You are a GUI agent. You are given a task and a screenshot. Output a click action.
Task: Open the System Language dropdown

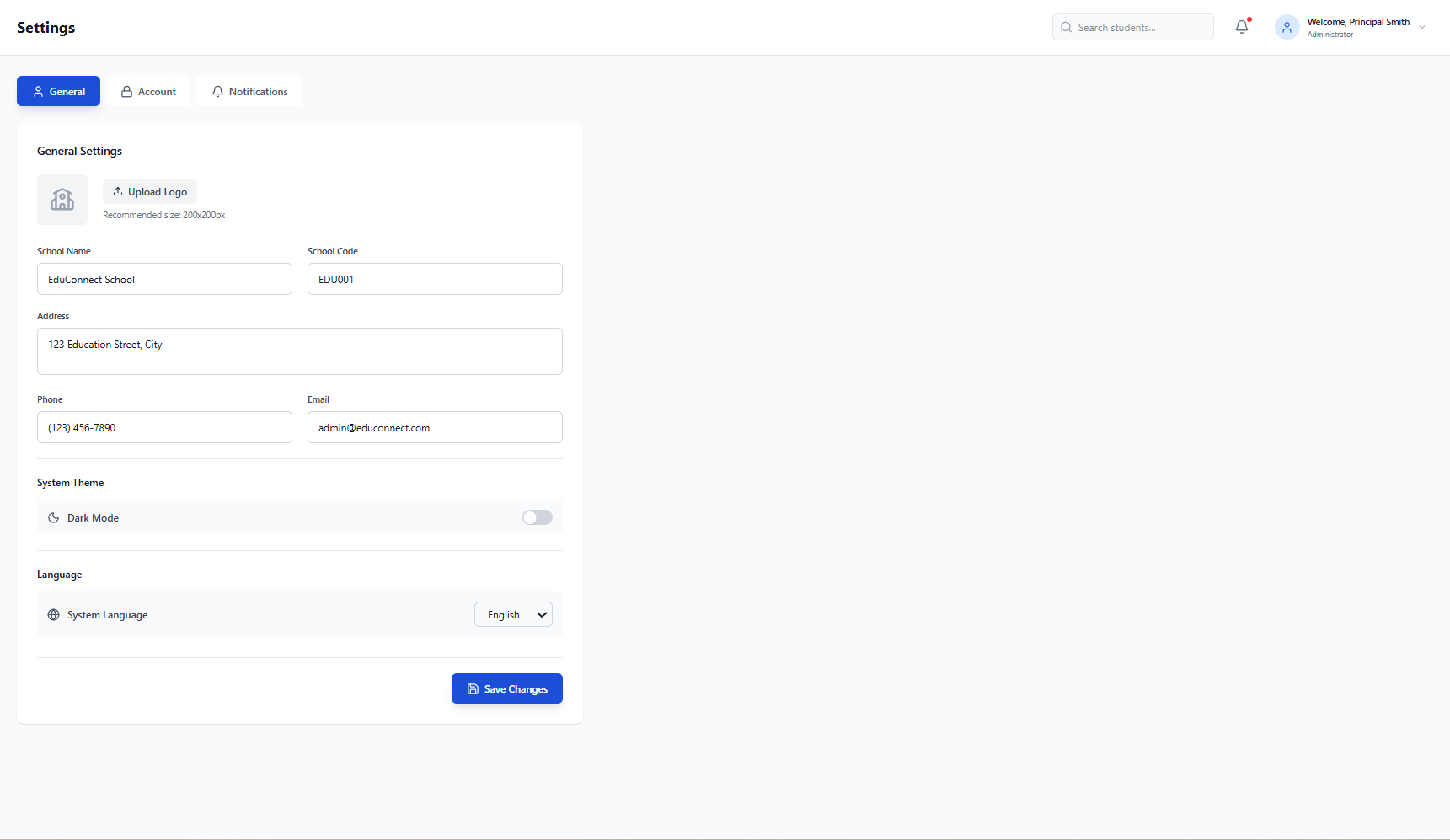[x=513, y=615]
